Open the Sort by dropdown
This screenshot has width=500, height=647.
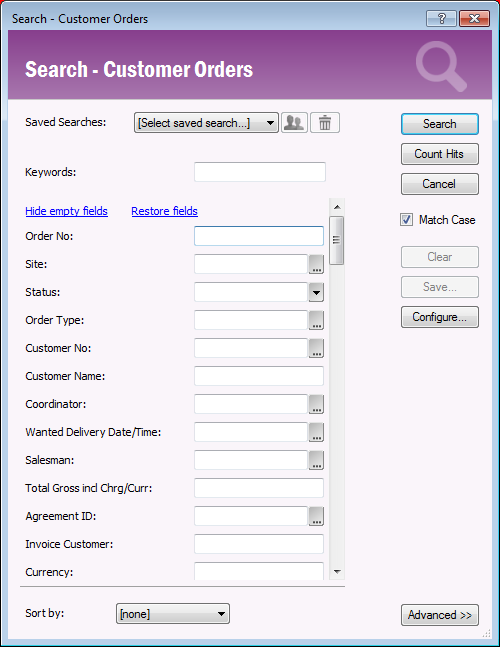173,614
